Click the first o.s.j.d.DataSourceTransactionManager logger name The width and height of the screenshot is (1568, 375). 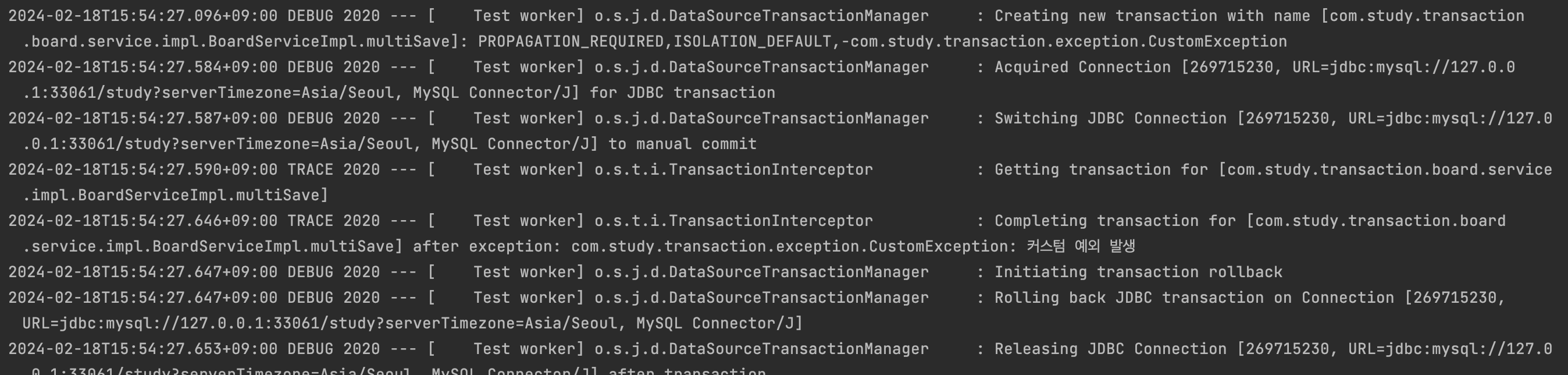tap(761, 16)
